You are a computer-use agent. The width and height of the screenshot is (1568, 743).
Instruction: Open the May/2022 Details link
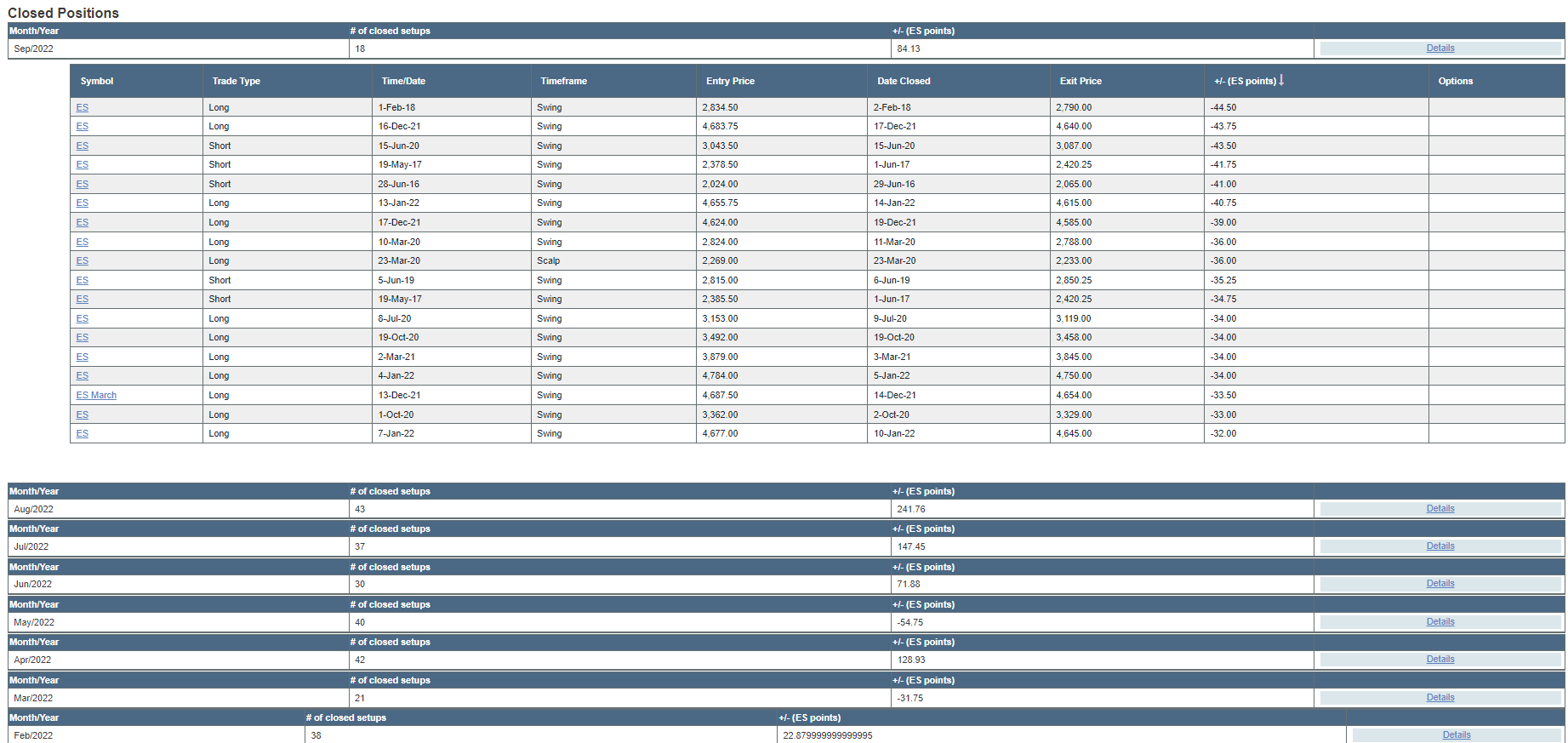1440,622
